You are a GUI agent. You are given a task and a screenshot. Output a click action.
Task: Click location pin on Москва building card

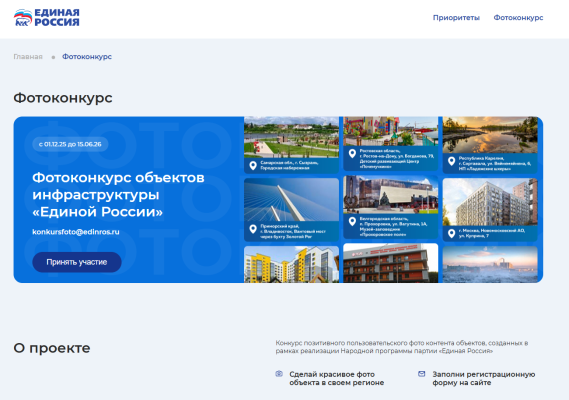(451, 233)
